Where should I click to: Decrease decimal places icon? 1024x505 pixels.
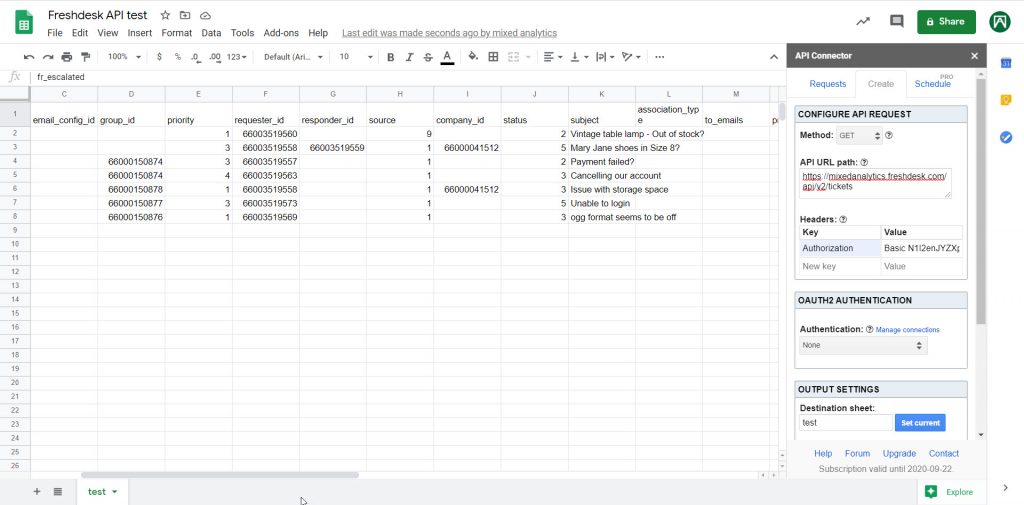[x=195, y=57]
